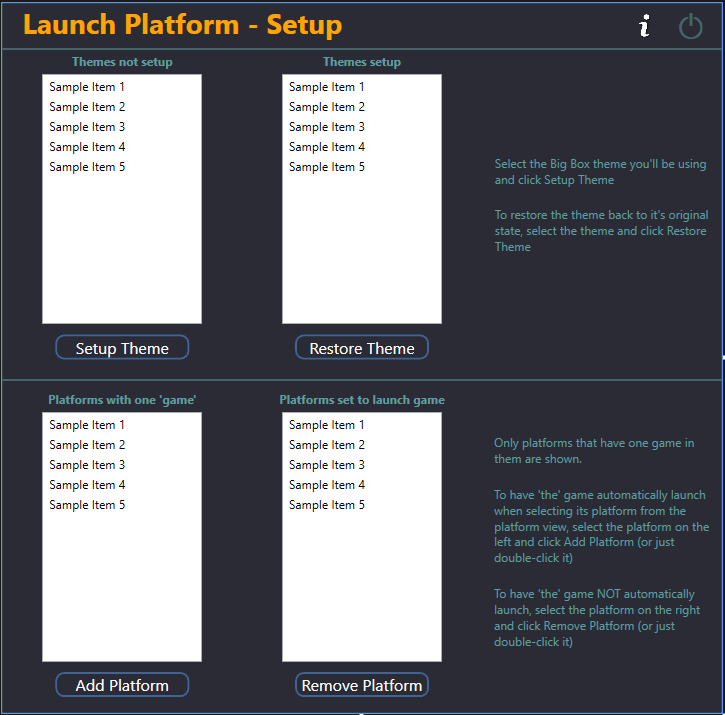
Task: Select Sample Item 5 in Platforms set to launch
Action: (x=327, y=505)
